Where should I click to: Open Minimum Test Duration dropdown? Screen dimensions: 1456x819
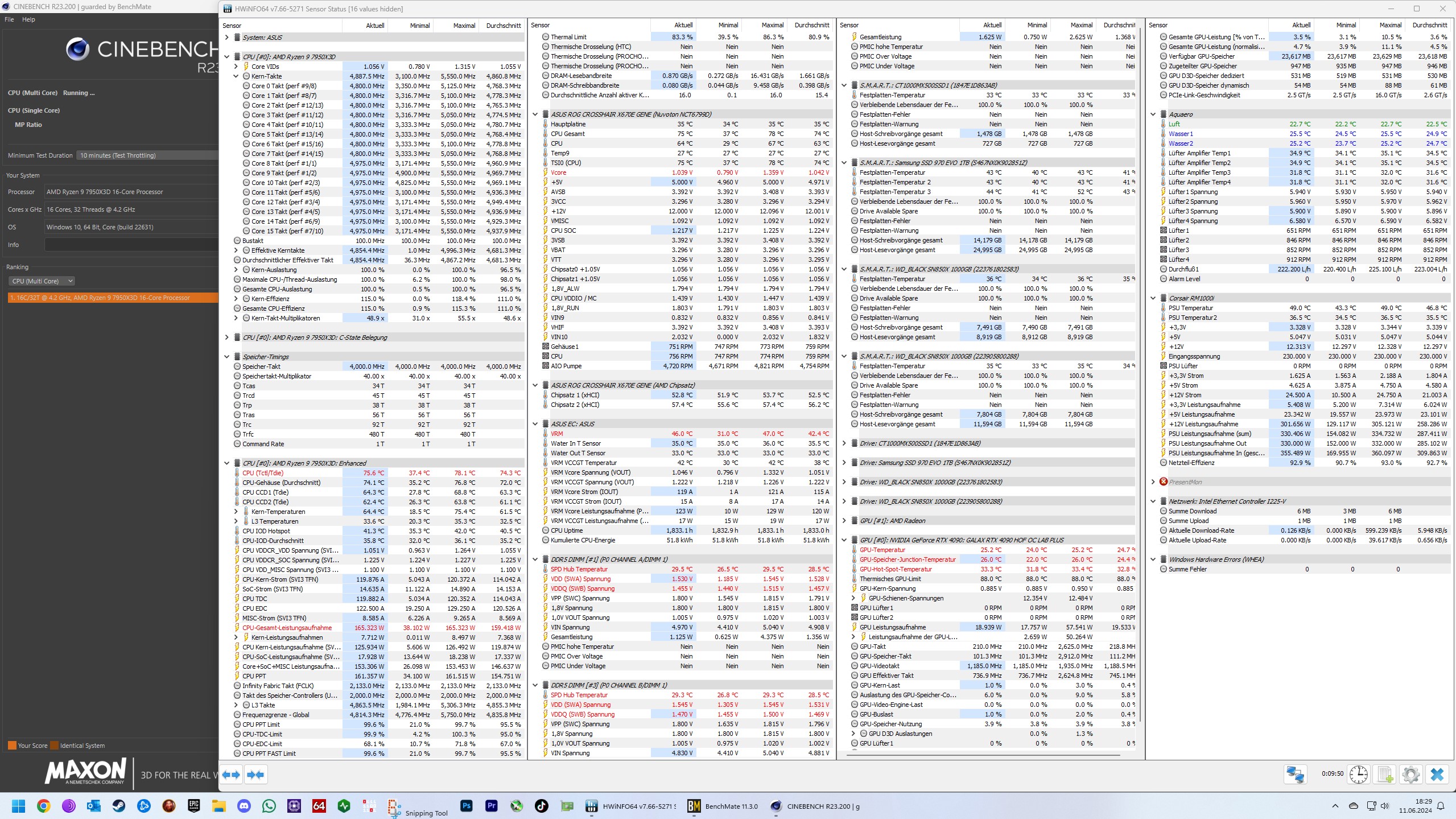point(147,155)
